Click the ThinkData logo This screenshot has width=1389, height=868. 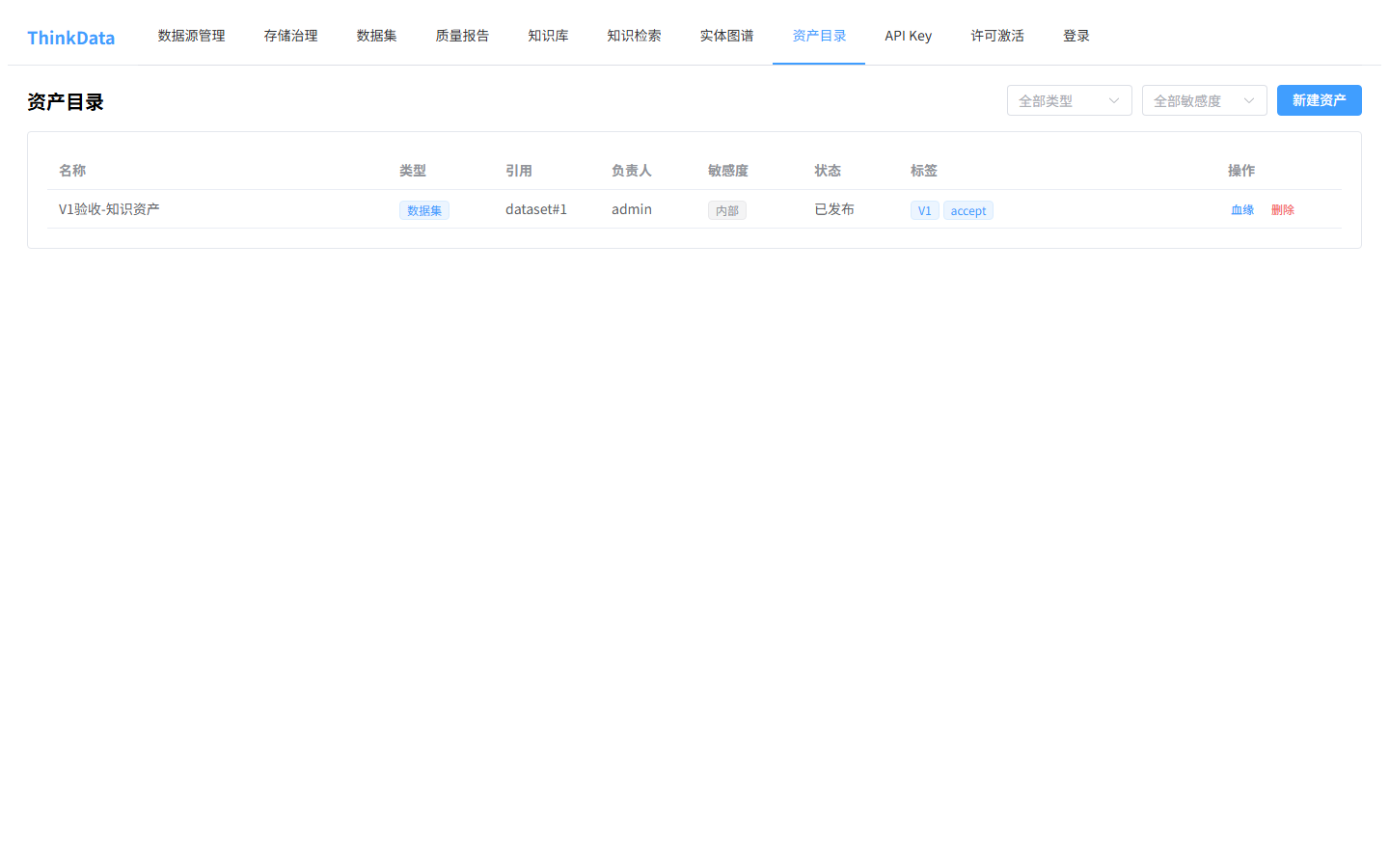tap(71, 38)
